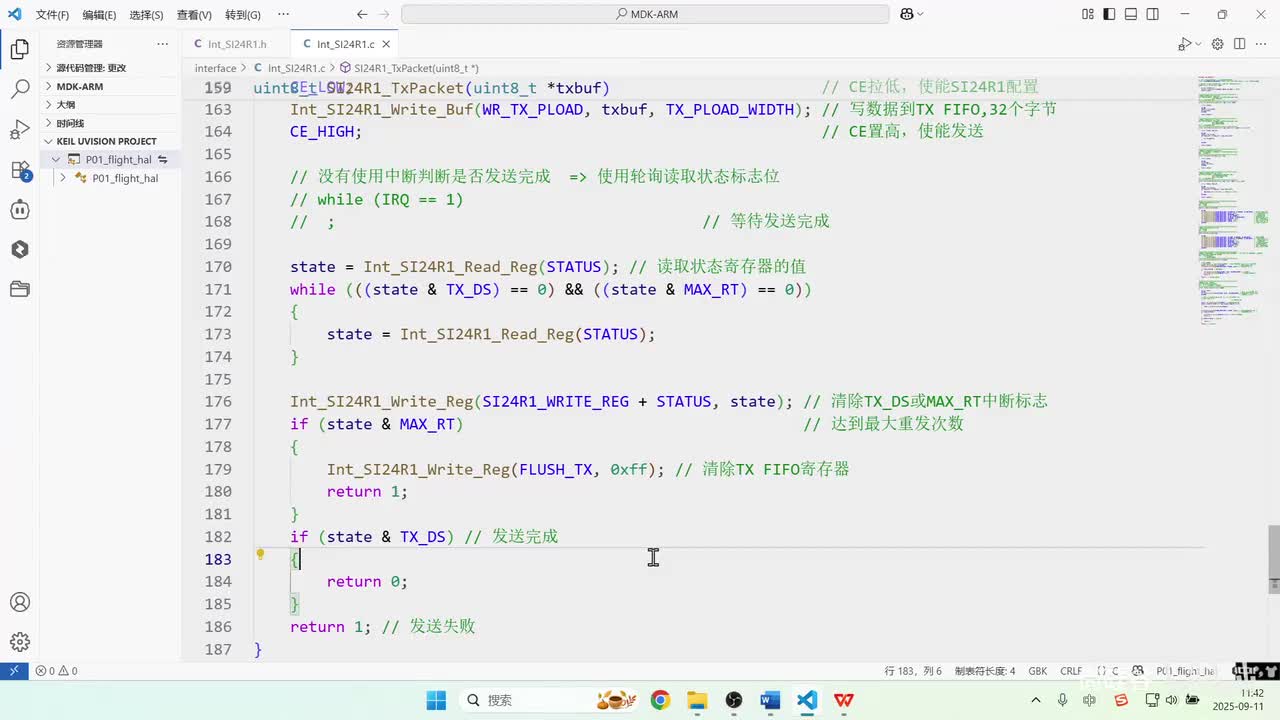Image resolution: width=1280 pixels, height=720 pixels.
Task: Open File Explorer from the taskbar
Action: pyautogui.click(x=697, y=700)
